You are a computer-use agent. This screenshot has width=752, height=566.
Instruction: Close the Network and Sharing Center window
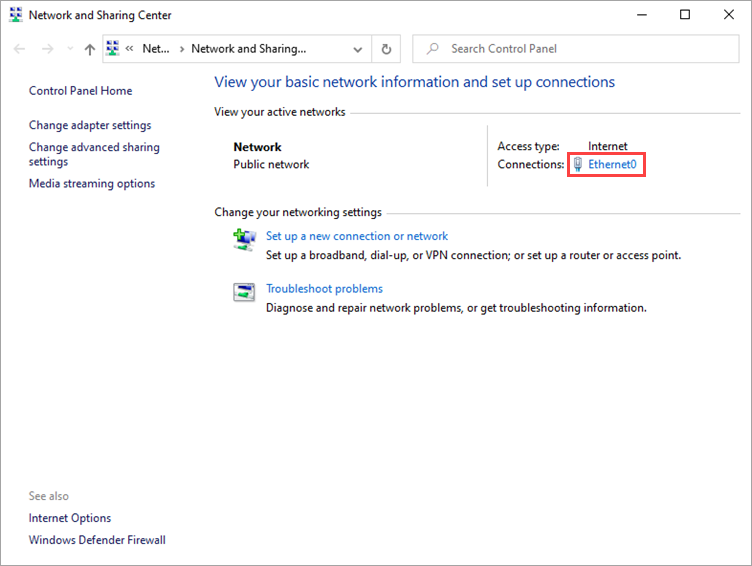tap(728, 15)
